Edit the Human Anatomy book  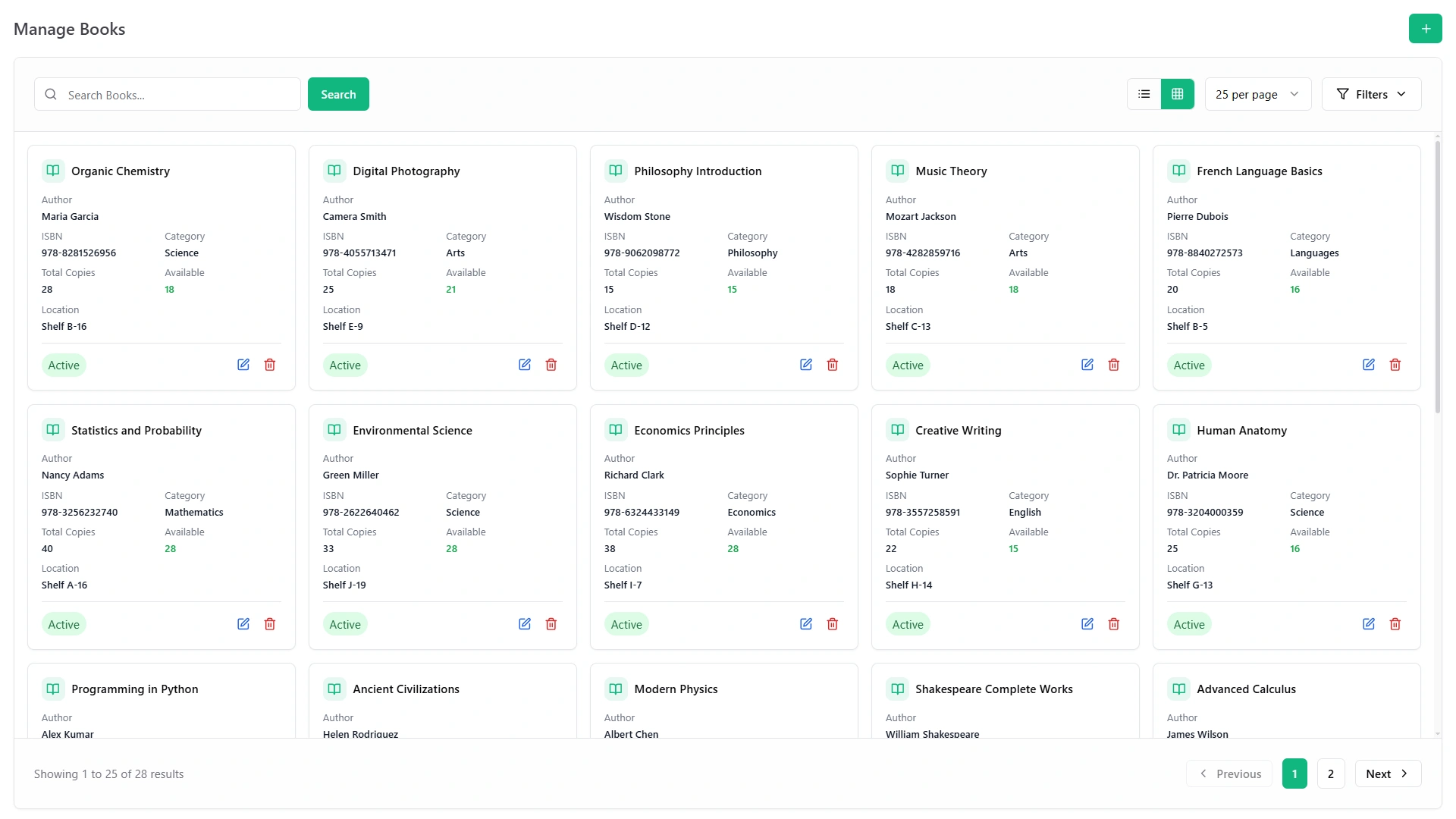point(1369,624)
